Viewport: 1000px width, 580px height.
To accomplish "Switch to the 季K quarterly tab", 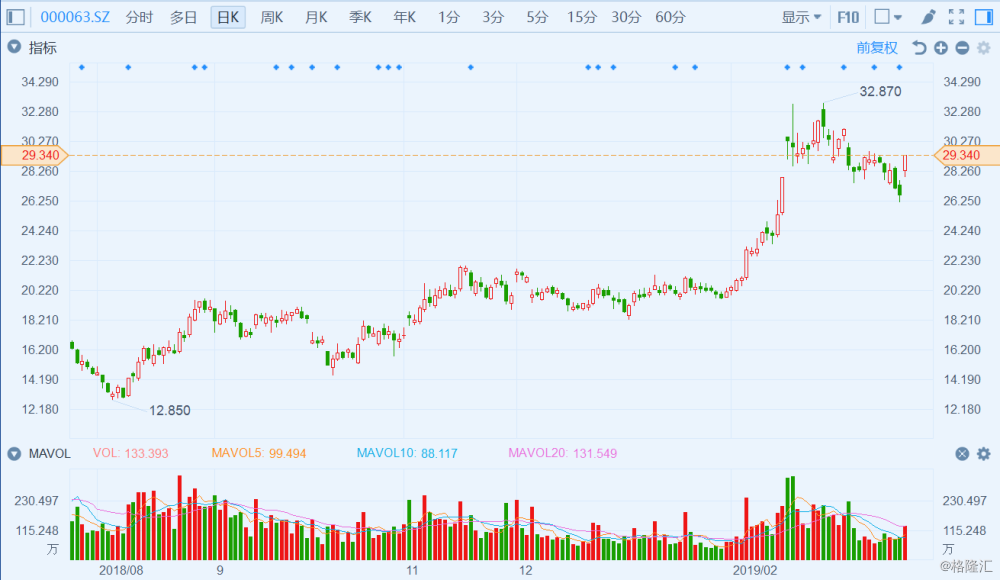I will [x=360, y=17].
